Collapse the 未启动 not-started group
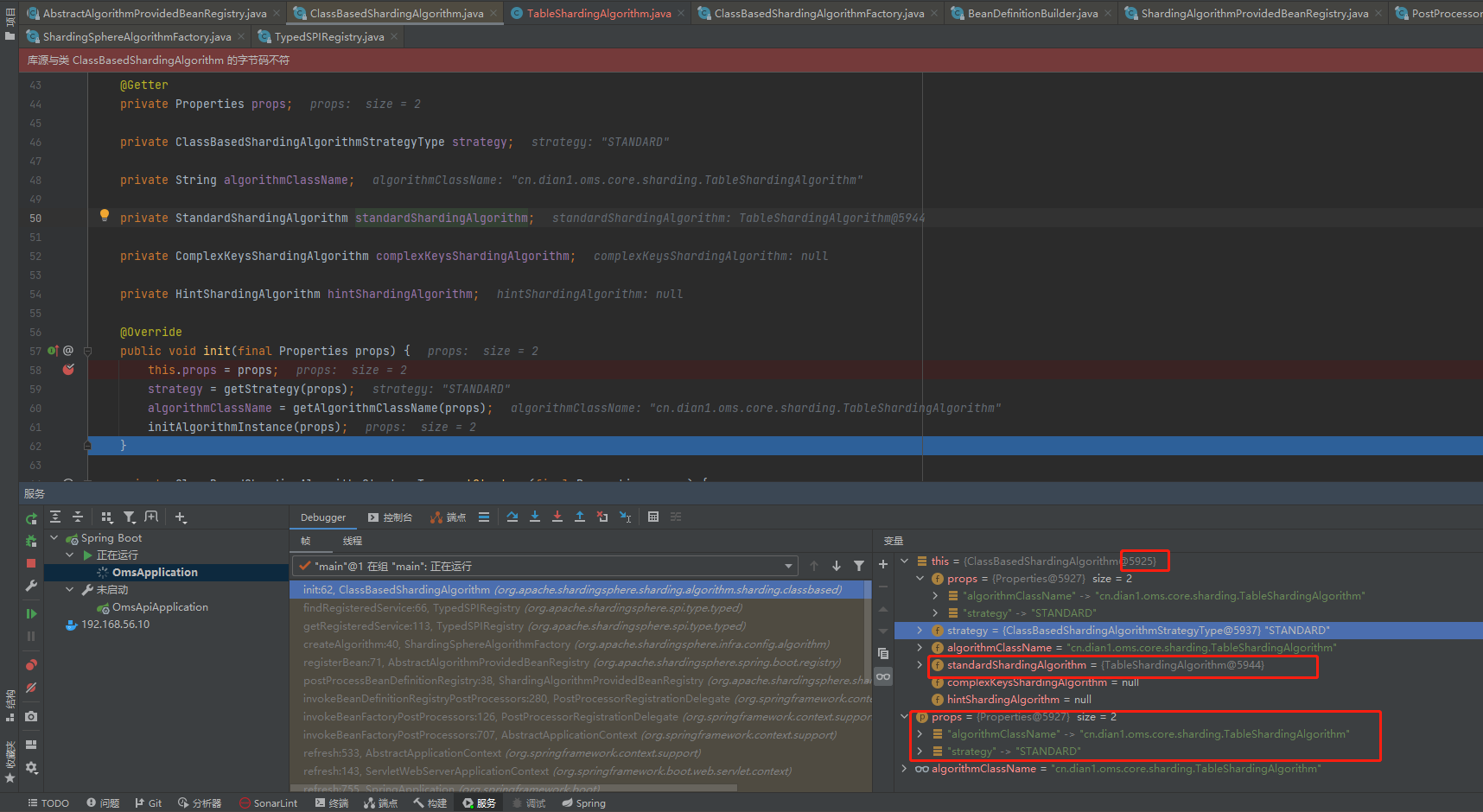1483x812 pixels. [70, 589]
